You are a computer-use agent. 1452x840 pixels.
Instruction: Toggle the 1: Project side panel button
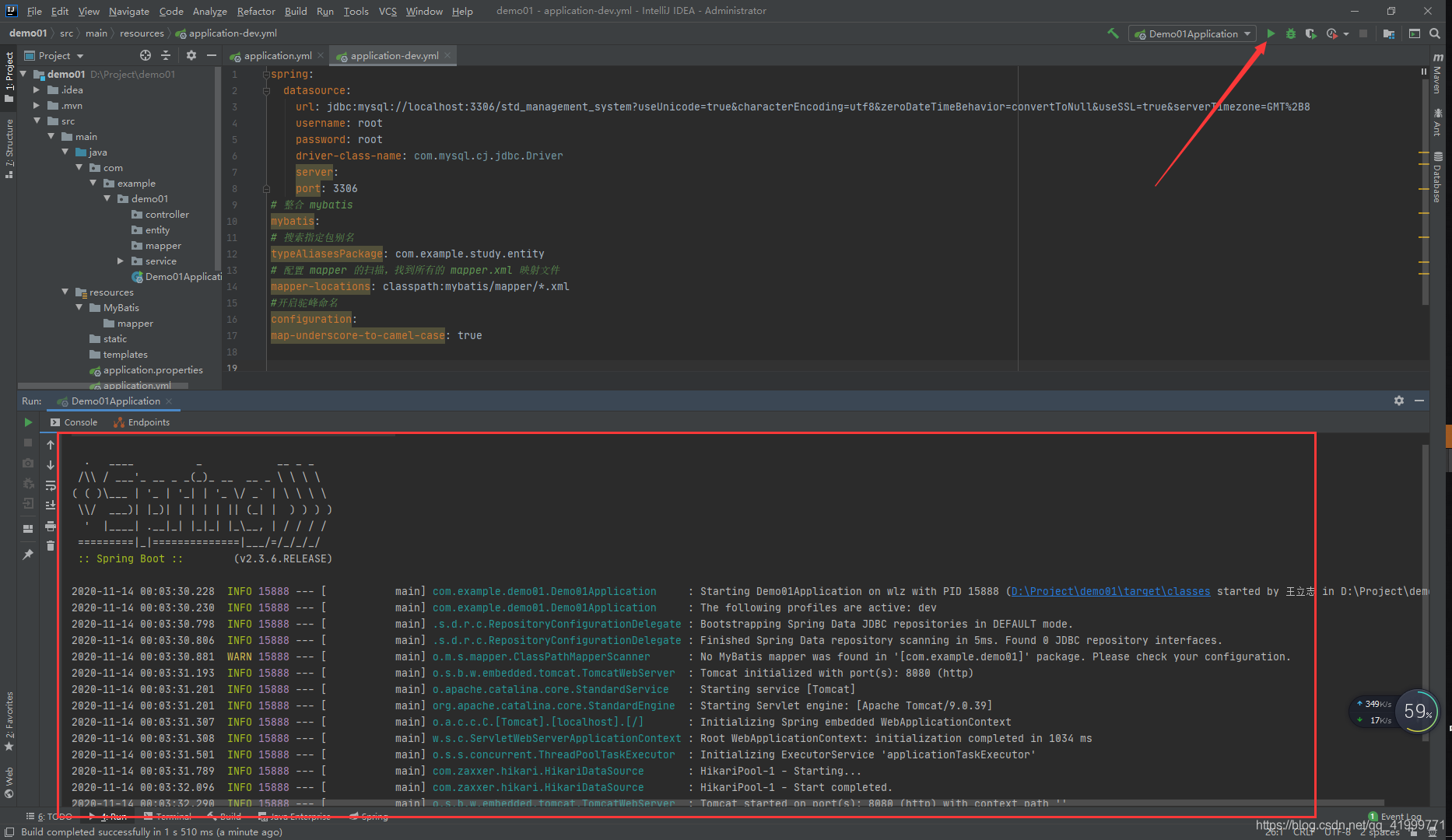click(x=9, y=76)
